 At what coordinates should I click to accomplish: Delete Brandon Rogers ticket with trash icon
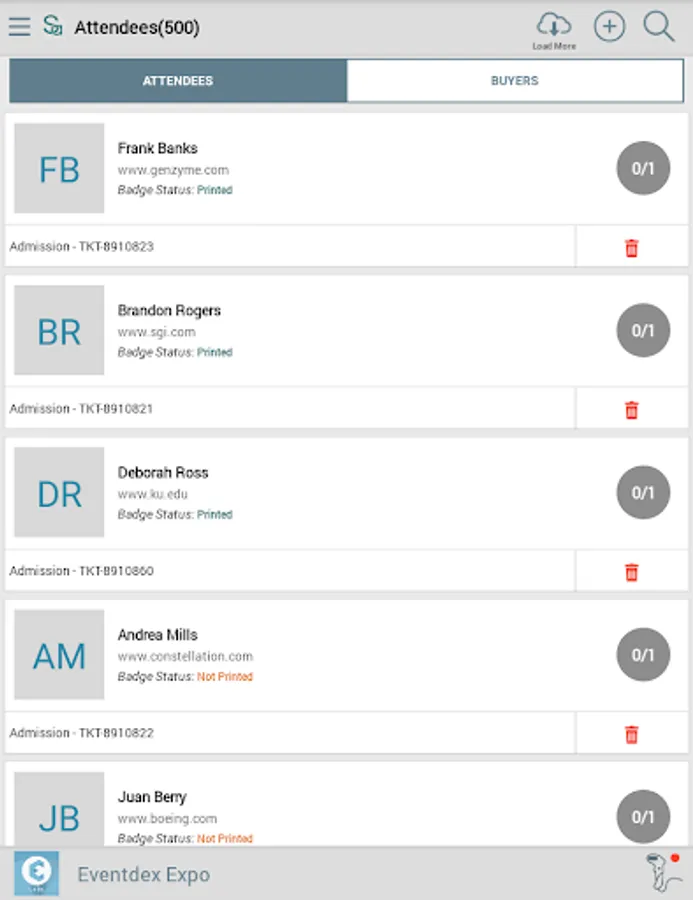(x=631, y=410)
